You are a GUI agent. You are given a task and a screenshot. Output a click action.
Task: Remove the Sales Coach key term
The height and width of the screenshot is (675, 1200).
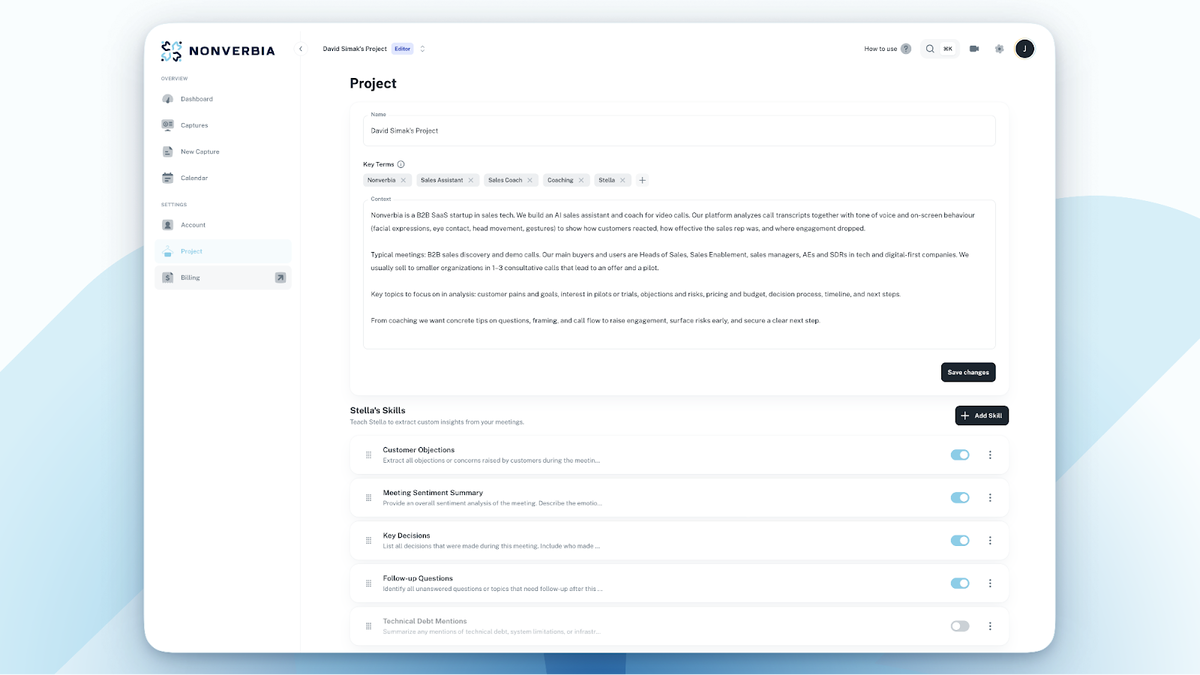point(530,180)
